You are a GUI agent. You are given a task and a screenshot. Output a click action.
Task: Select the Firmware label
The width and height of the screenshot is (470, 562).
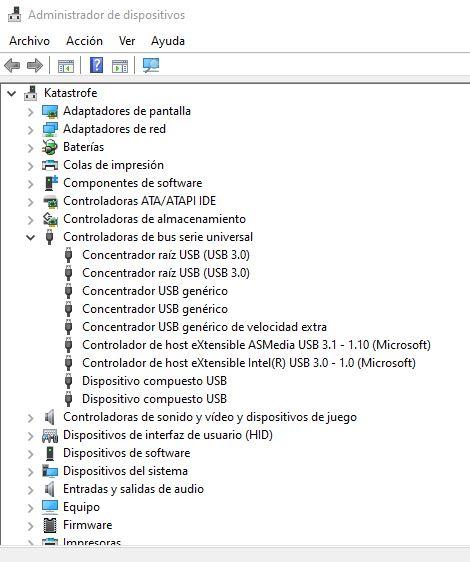pos(87,525)
